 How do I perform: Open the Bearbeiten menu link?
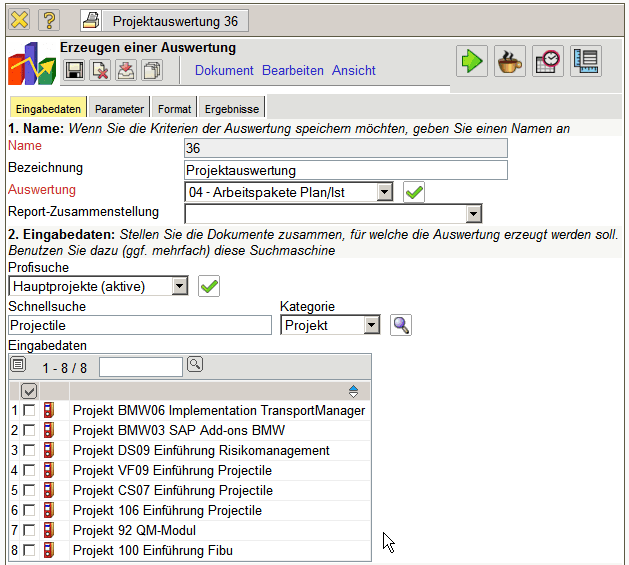click(293, 71)
